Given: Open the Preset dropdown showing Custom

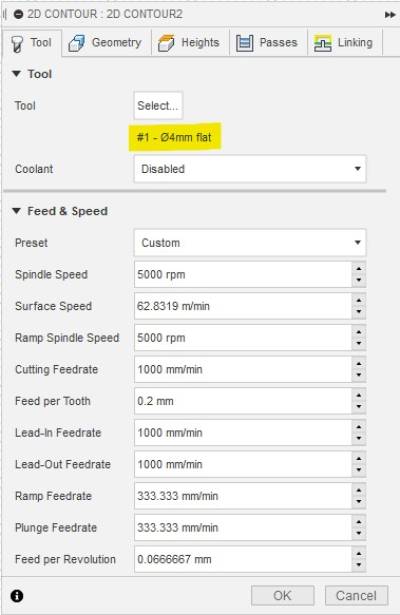Looking at the screenshot, I should (x=250, y=243).
